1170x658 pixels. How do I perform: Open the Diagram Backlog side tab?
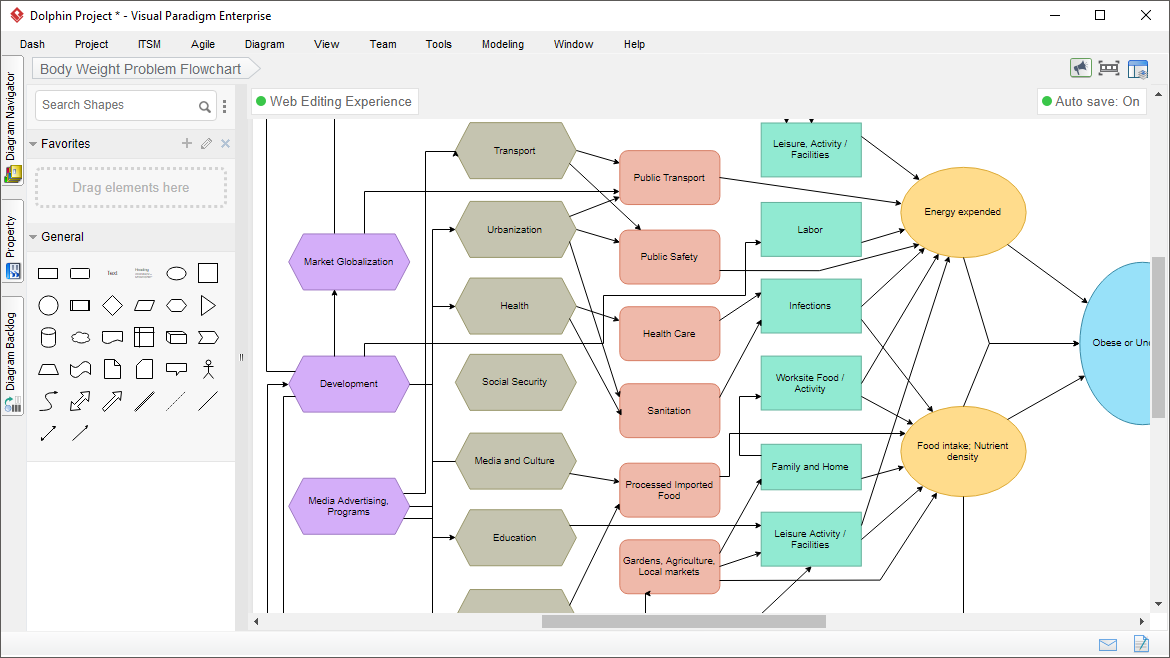[x=12, y=356]
